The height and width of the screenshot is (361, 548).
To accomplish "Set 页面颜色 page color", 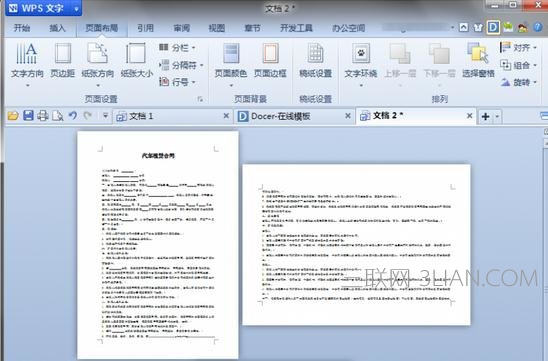I will (x=231, y=60).
